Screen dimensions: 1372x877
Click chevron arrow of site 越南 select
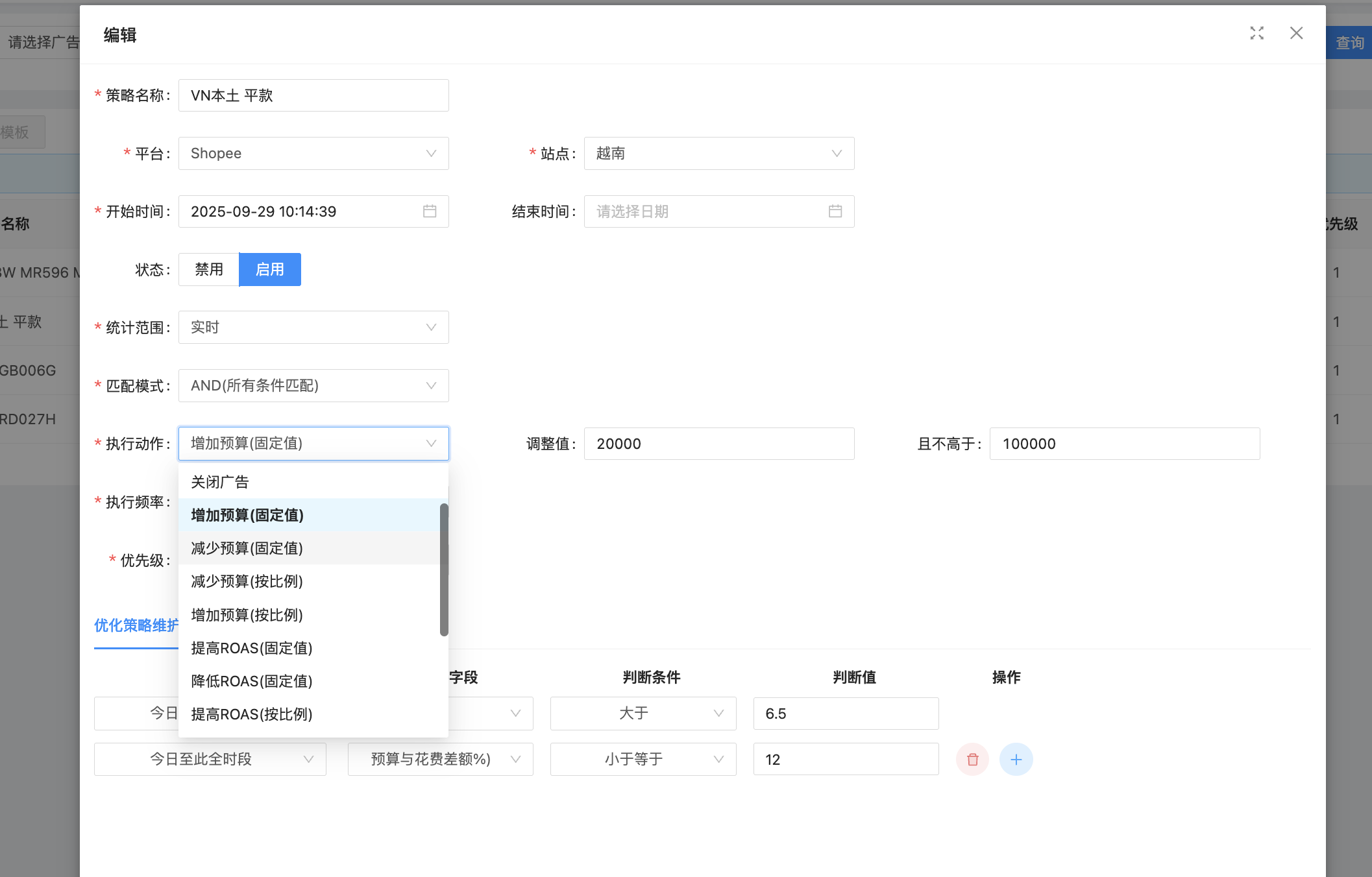point(837,154)
